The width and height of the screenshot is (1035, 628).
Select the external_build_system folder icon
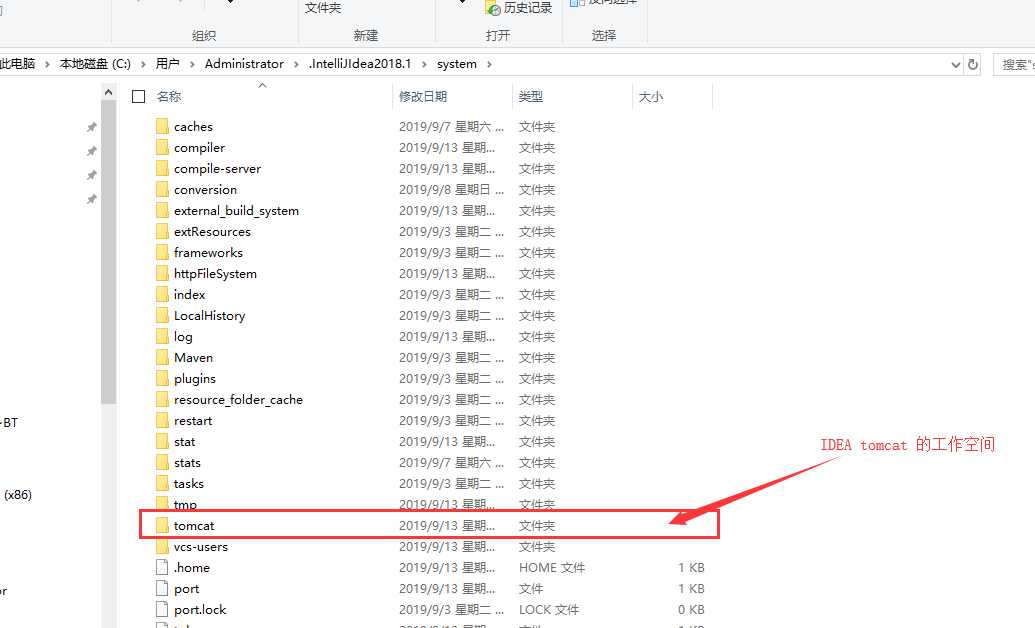tap(162, 211)
